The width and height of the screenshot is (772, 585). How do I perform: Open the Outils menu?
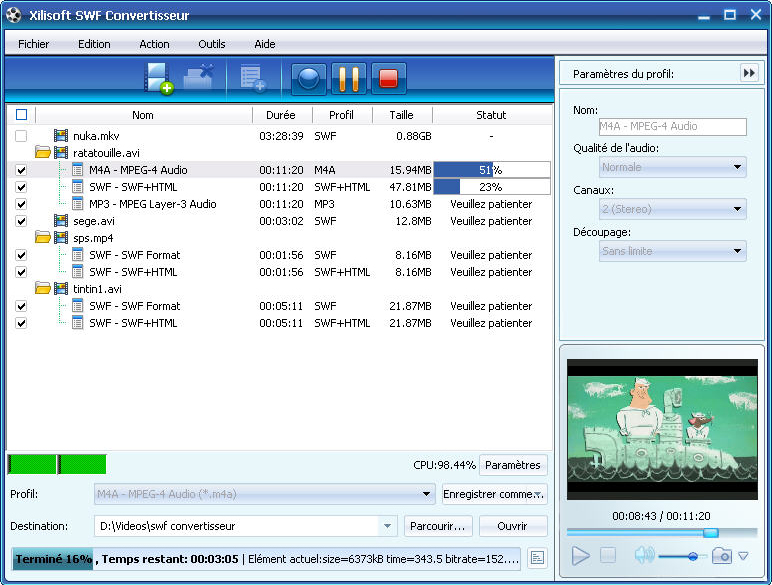212,44
